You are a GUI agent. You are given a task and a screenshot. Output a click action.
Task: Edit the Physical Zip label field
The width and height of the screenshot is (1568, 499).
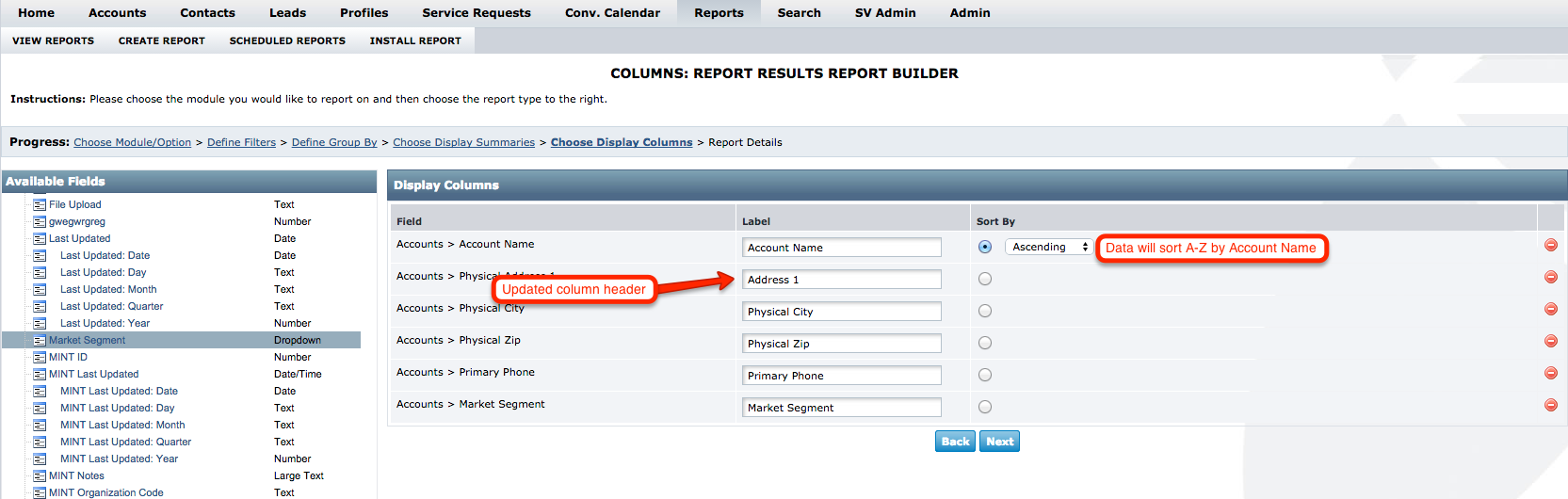click(842, 344)
